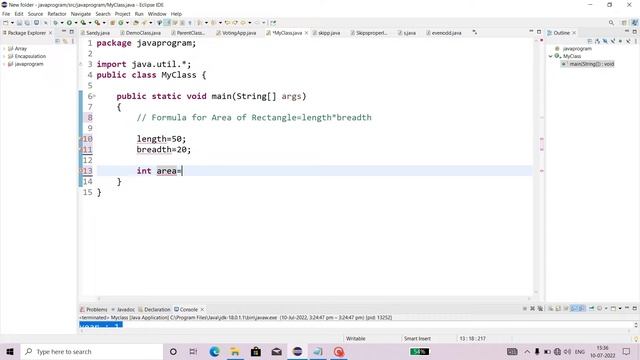The image size is (640, 360).
Task: Click the New Java Package icon
Action: 113,23
